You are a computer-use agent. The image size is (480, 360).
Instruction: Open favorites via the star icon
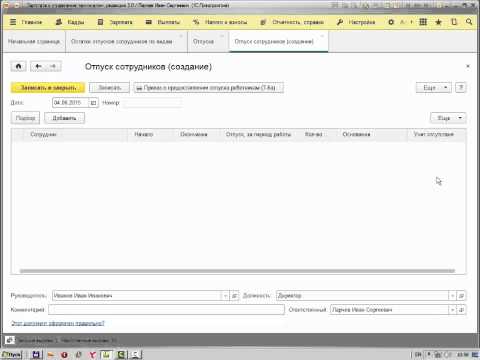pyautogui.click(x=439, y=22)
